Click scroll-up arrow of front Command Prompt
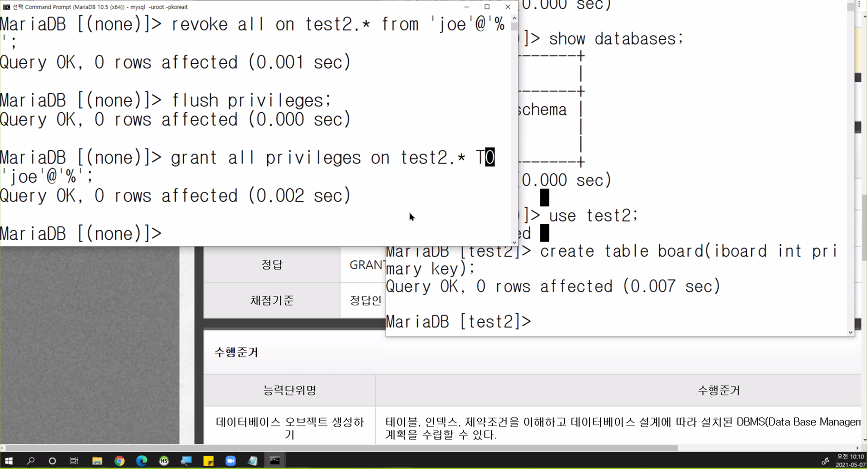 pos(514,18)
